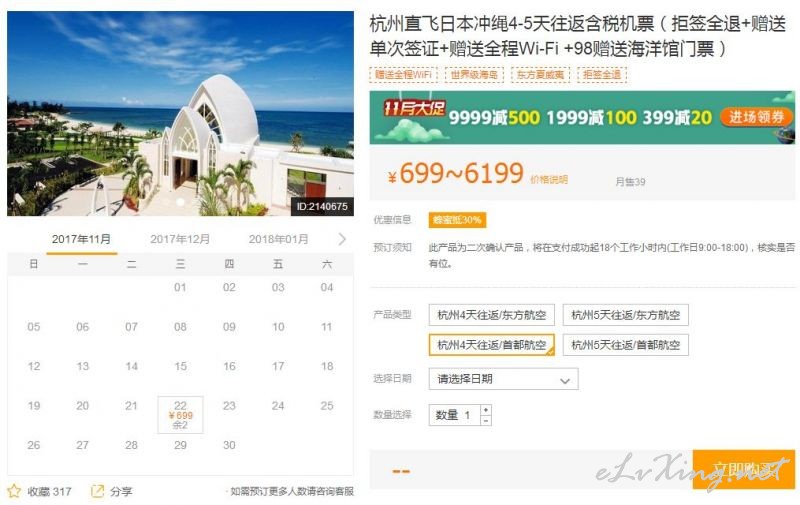Switch to the 2017年12月 month tab
This screenshot has height=505, width=800.
180,239
